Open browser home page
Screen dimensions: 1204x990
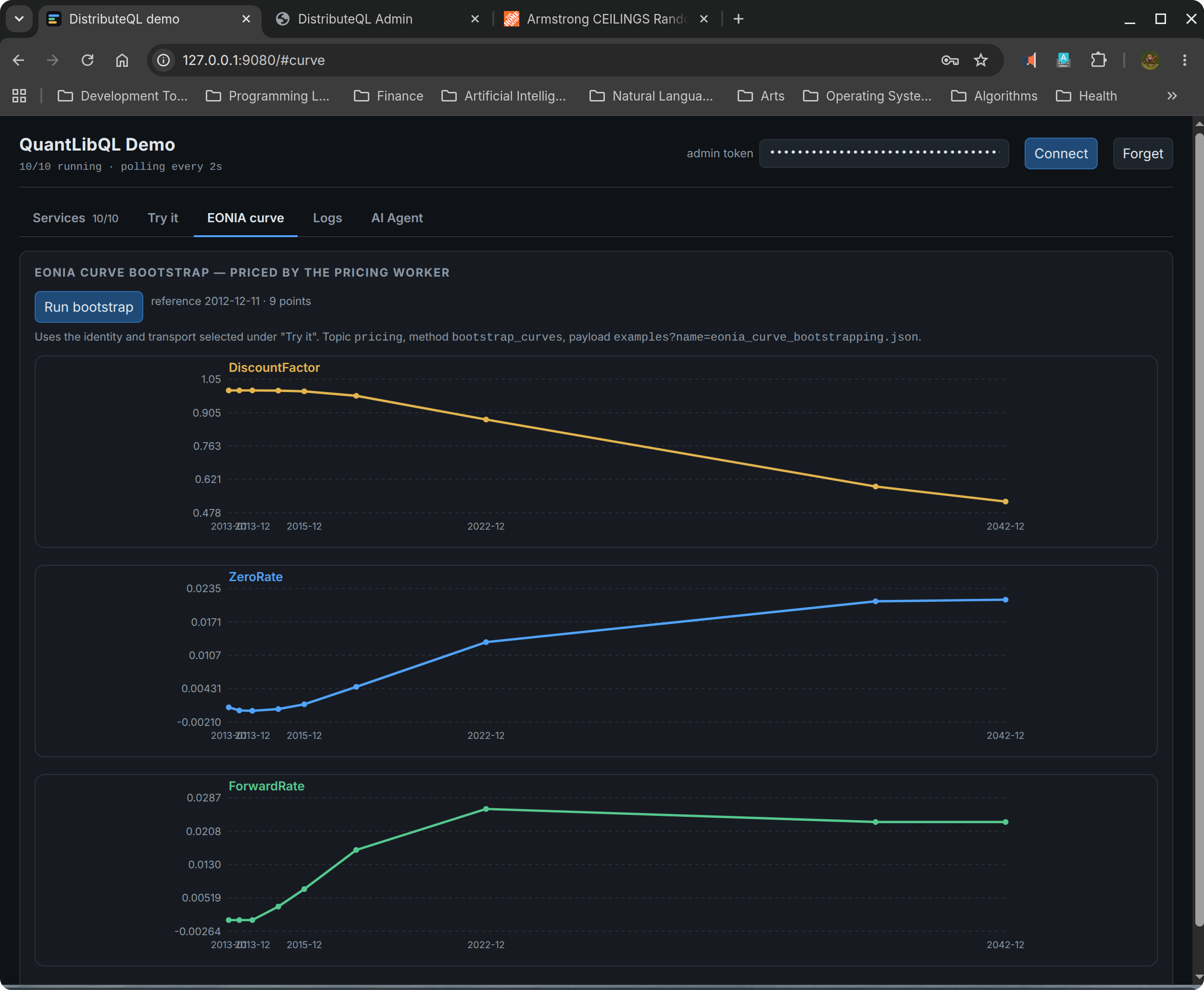coord(122,60)
